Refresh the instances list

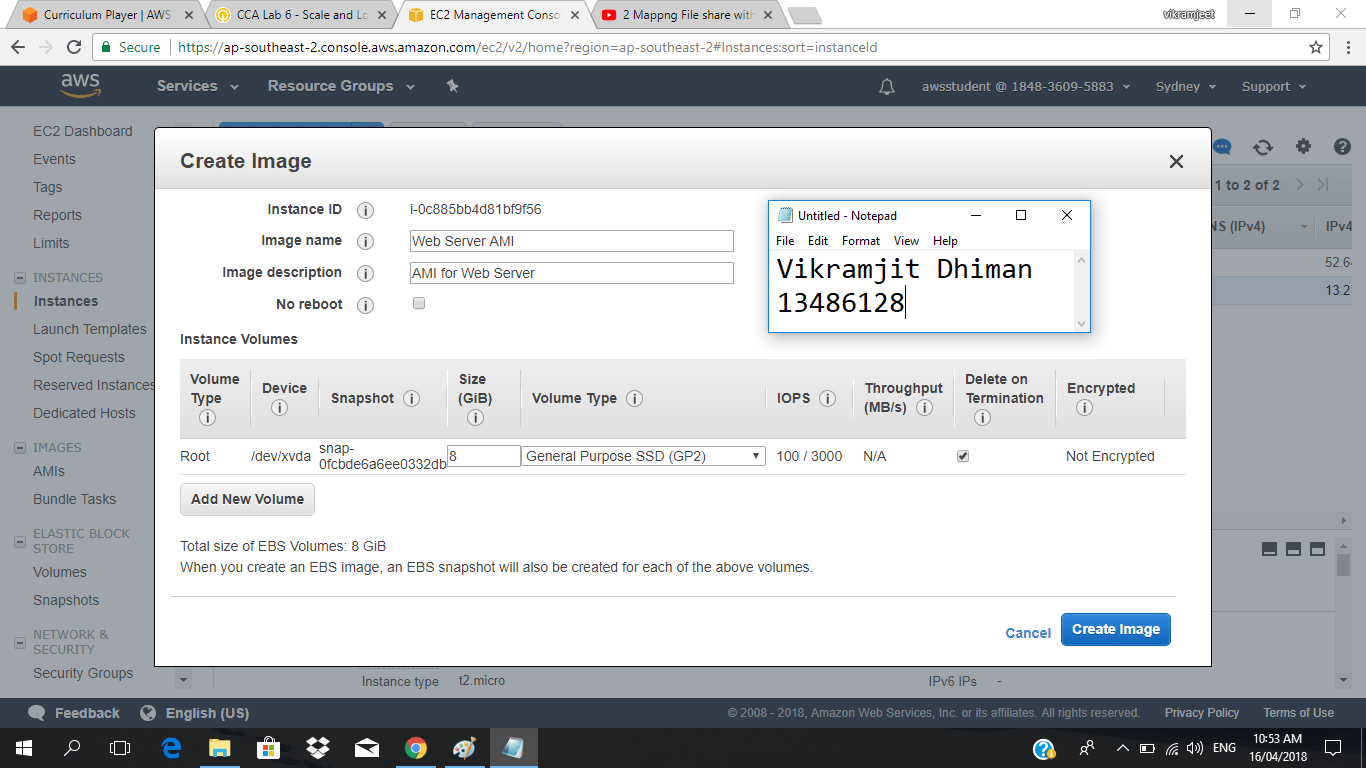coord(1263,146)
